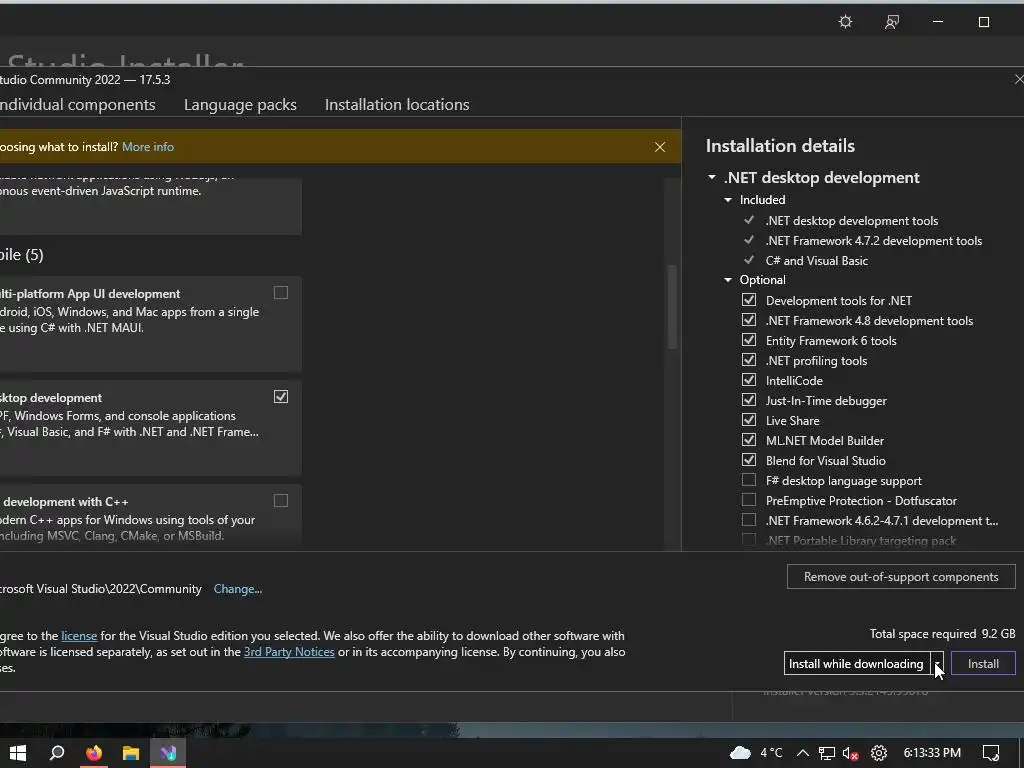Image resolution: width=1024 pixels, height=768 pixels.
Task: Uncheck Live Share option
Action: tap(749, 420)
